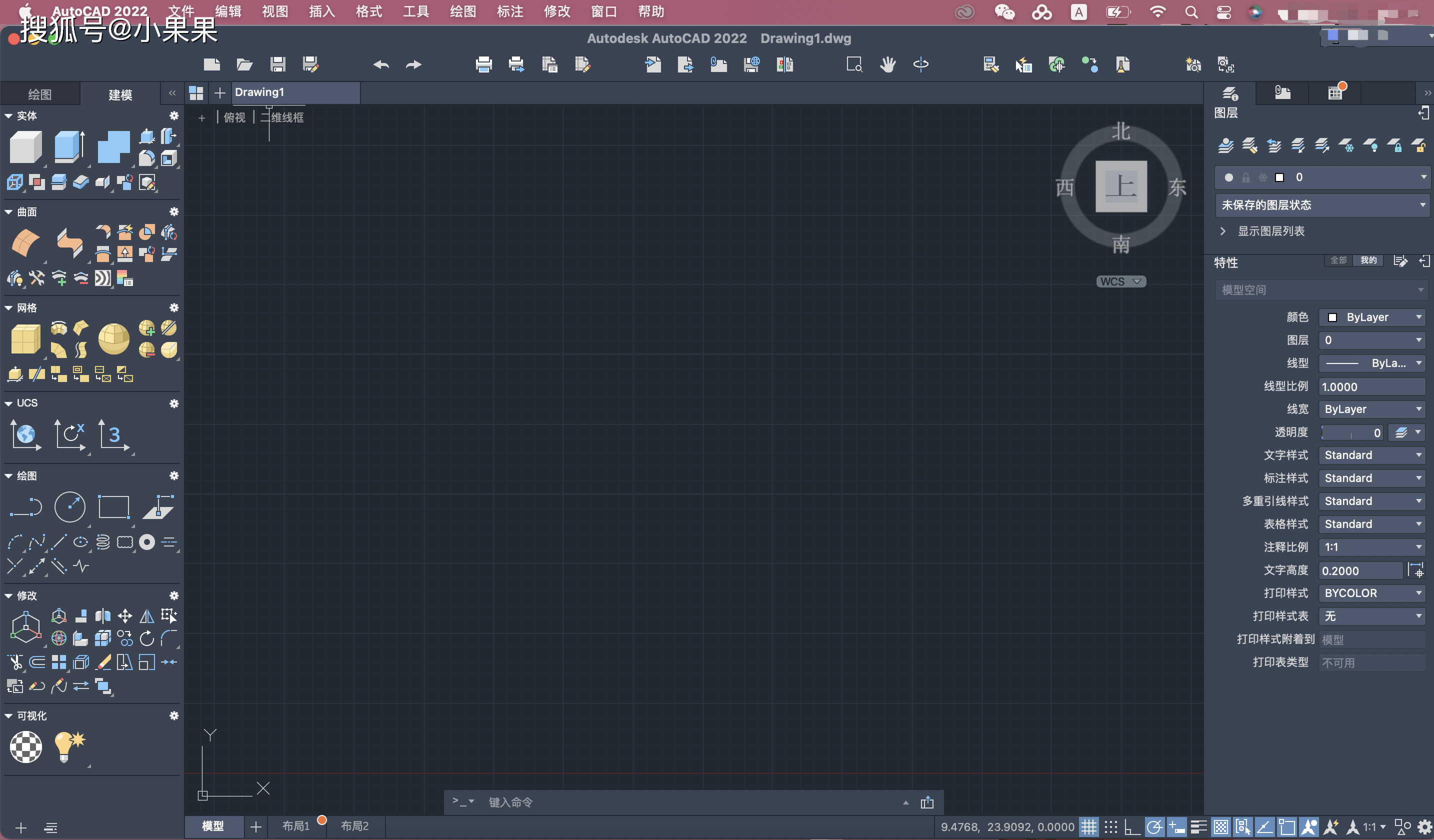Click the 二维线框 visual style label
The height and width of the screenshot is (840, 1434).
tap(282, 118)
